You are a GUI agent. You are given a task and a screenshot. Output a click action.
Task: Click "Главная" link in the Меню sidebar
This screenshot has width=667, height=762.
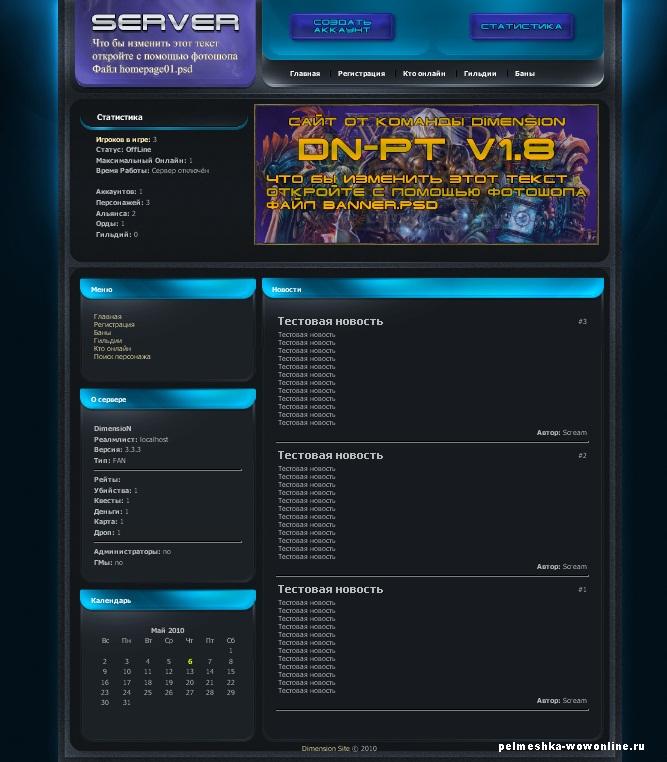point(108,317)
